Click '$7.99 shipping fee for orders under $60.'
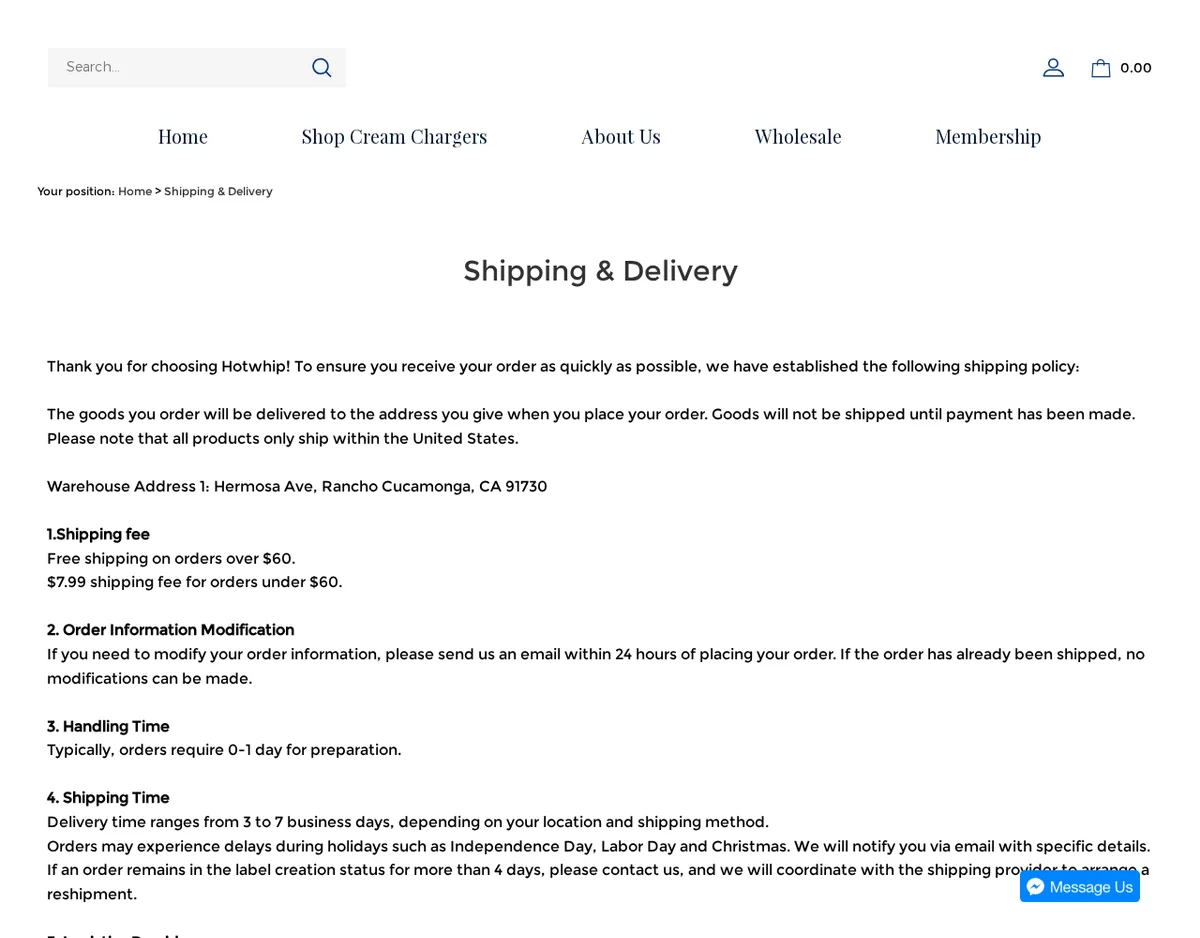 194,582
